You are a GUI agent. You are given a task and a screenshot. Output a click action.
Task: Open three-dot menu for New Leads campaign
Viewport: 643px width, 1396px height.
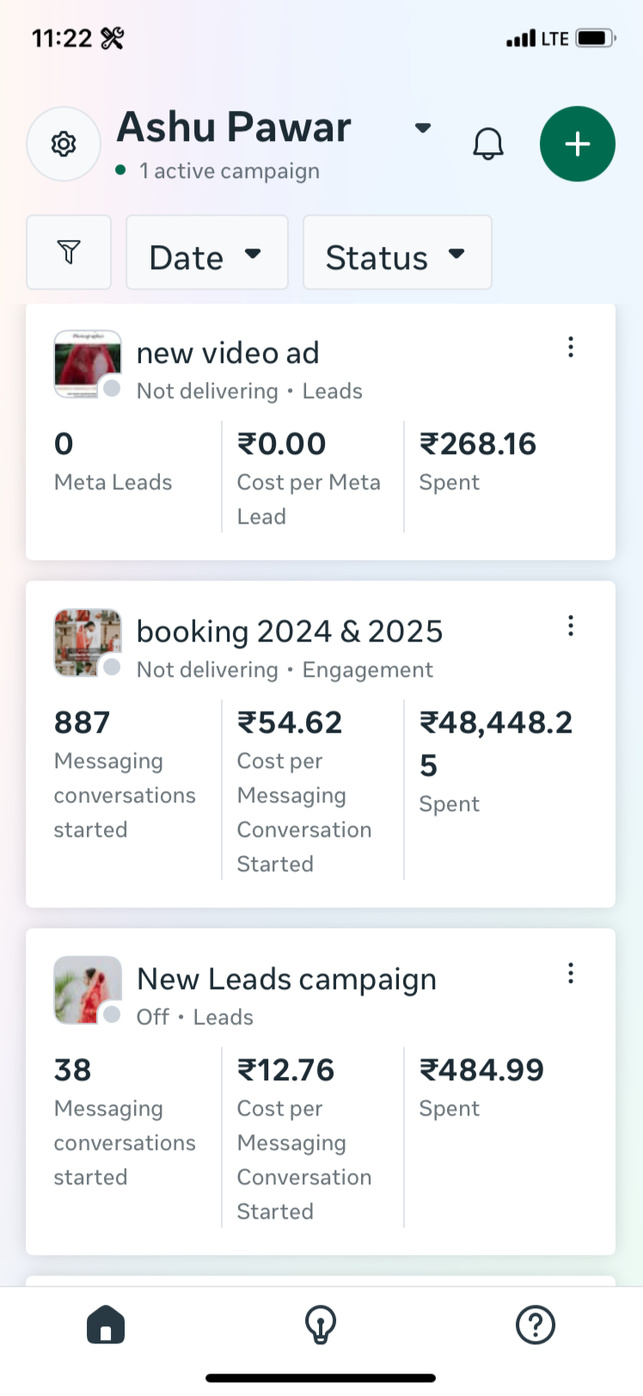(570, 973)
